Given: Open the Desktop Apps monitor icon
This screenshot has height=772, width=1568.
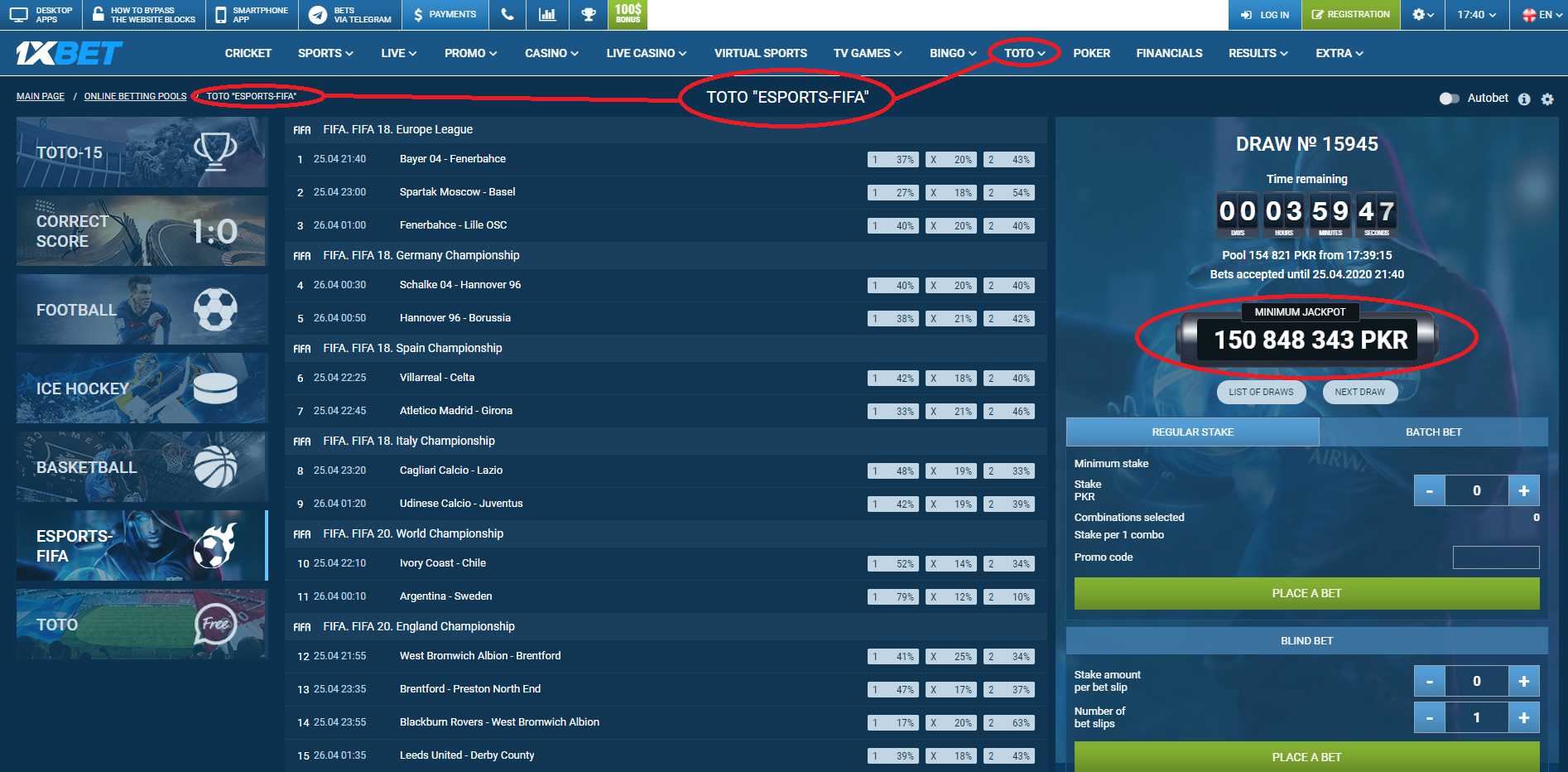Looking at the screenshot, I should coord(18,15).
